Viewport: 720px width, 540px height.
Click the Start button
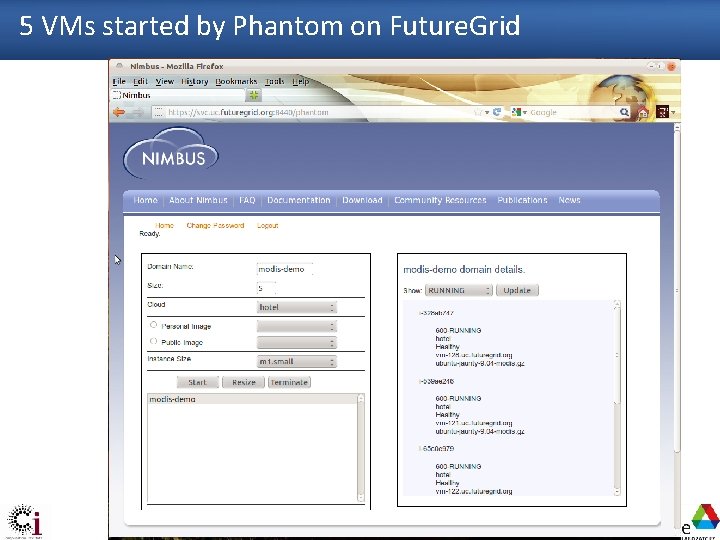[197, 382]
